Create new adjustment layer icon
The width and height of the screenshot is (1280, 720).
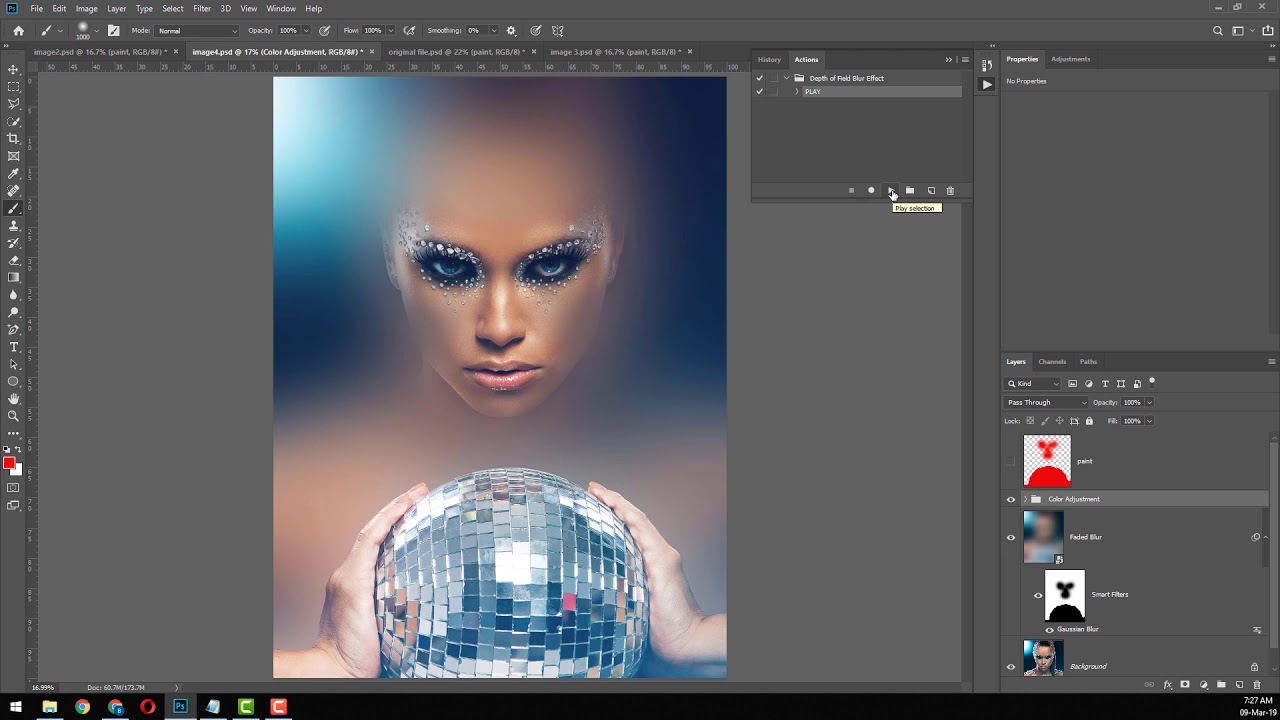pos(1203,685)
